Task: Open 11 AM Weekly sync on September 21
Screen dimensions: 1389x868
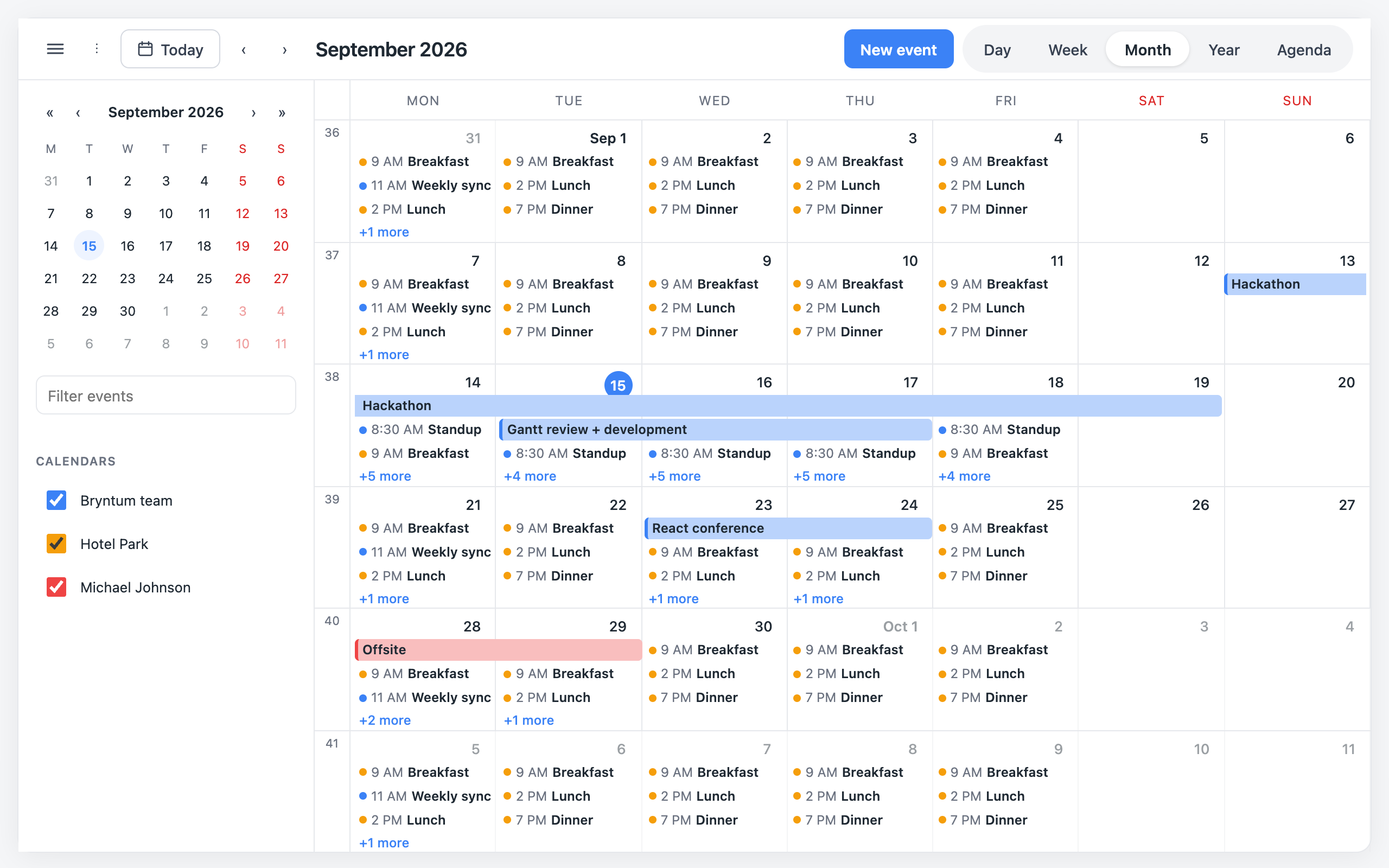Action: pos(425,552)
